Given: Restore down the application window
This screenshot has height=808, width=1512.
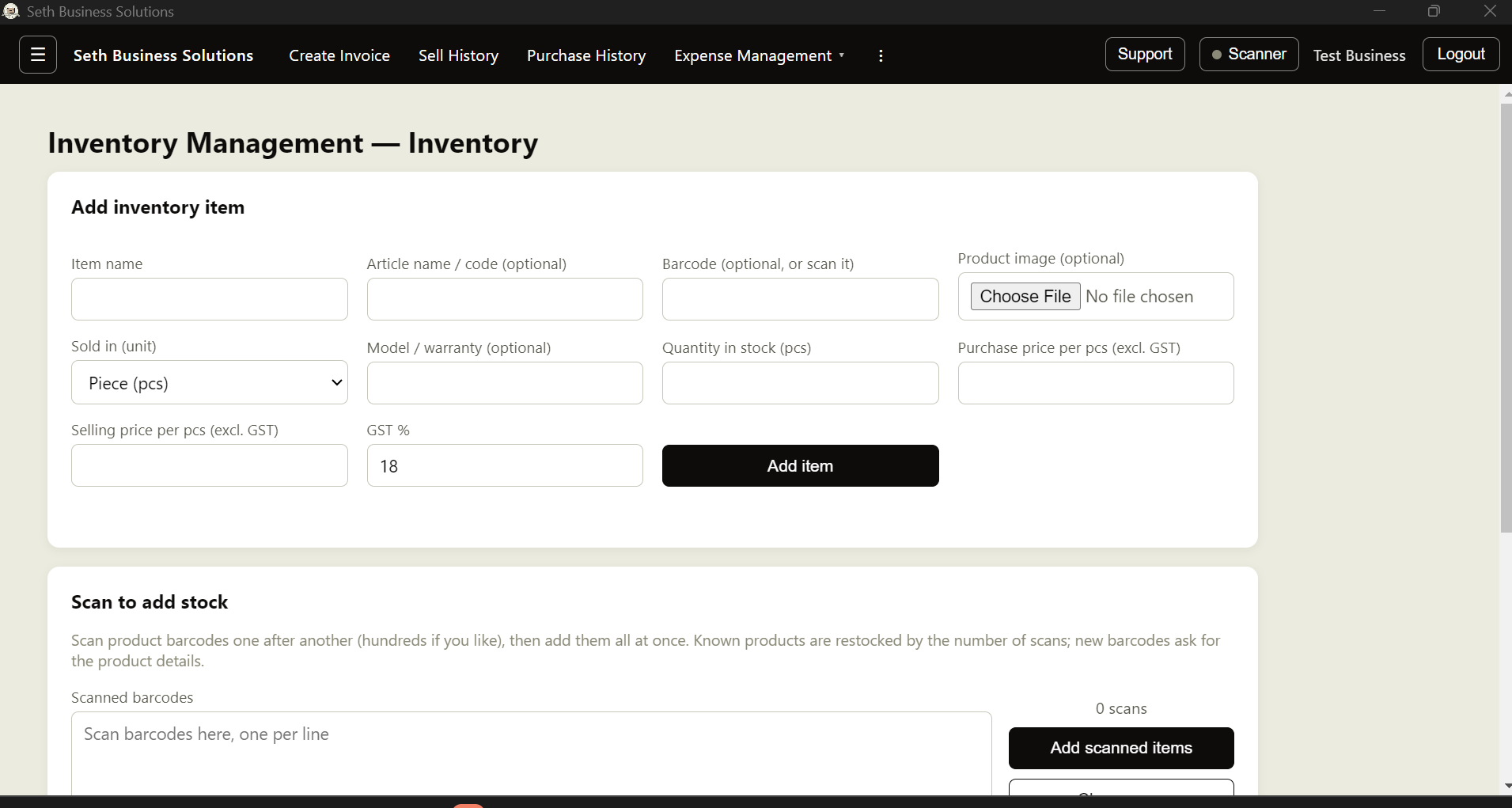Looking at the screenshot, I should pos(1434,11).
